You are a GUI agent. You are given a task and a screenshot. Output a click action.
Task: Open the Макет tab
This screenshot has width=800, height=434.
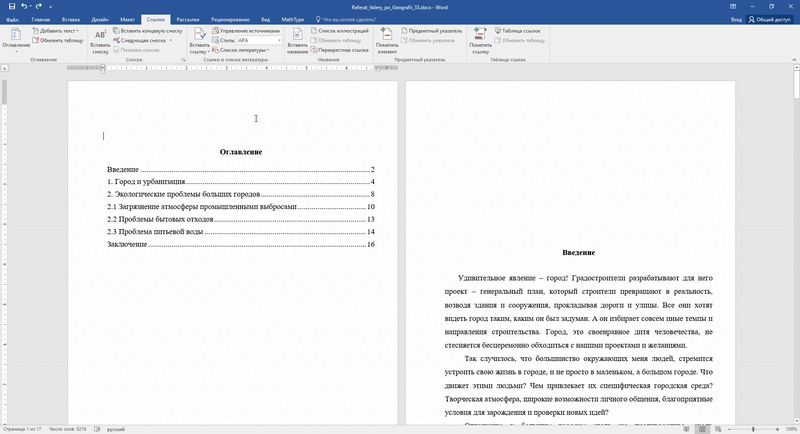[128, 19]
